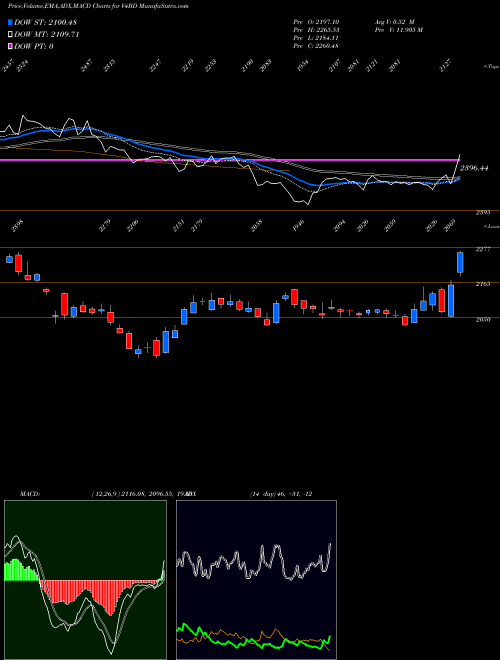This screenshot has height=660, width=500.
Task: Click the Pre H: 2265.53 high value
Action: click(x=316, y=30)
